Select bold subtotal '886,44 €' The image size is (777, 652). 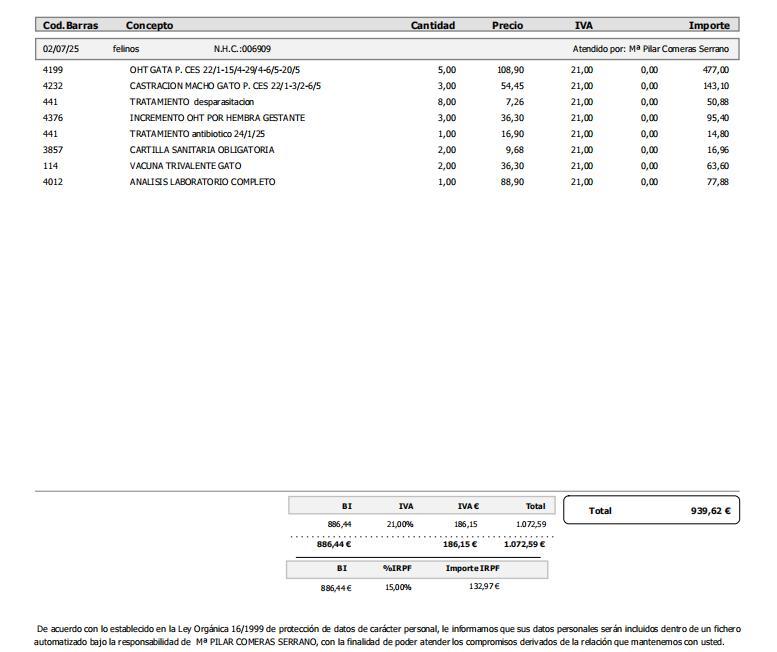tap(334, 544)
